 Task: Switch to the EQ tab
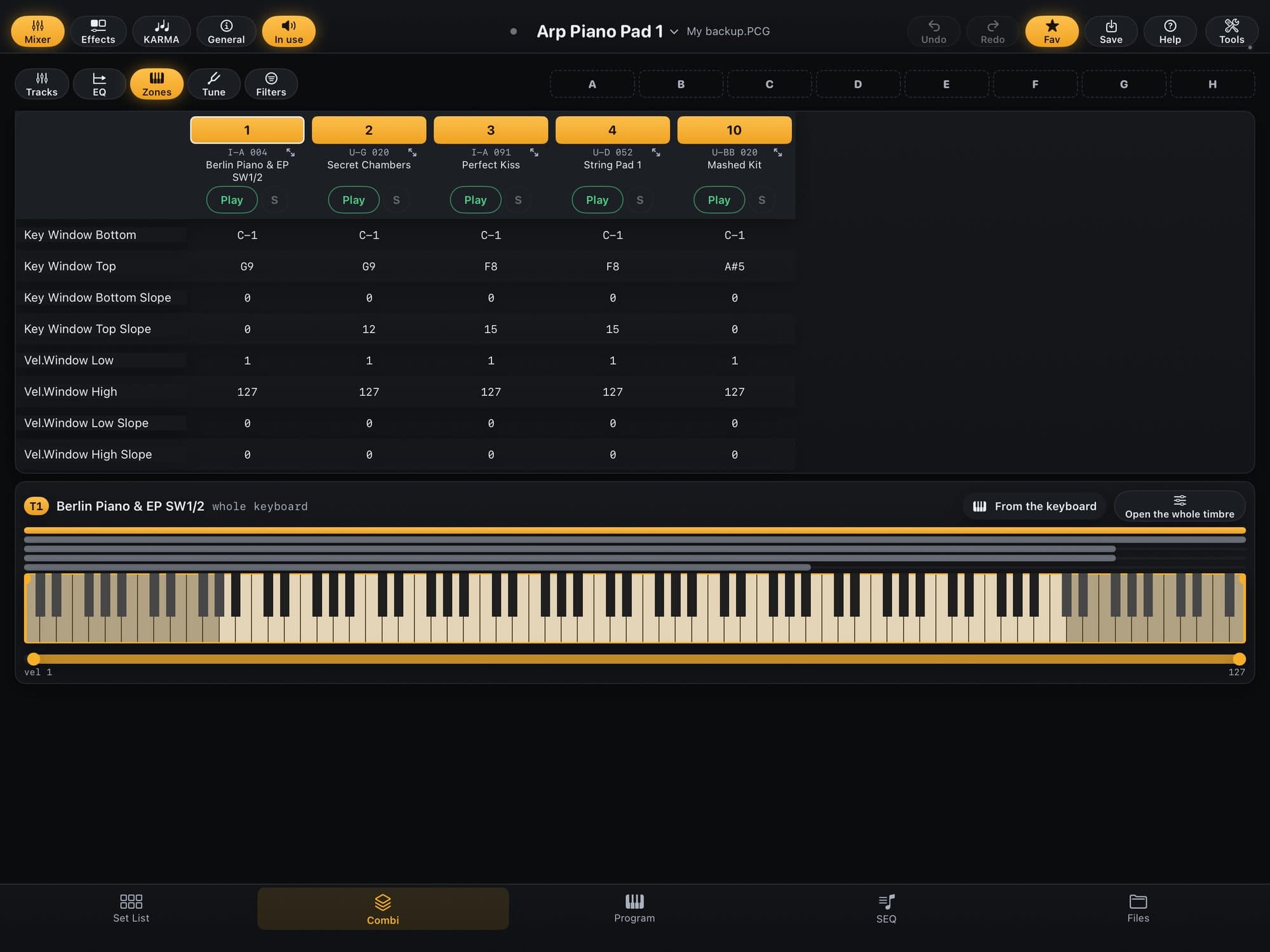[x=99, y=84]
